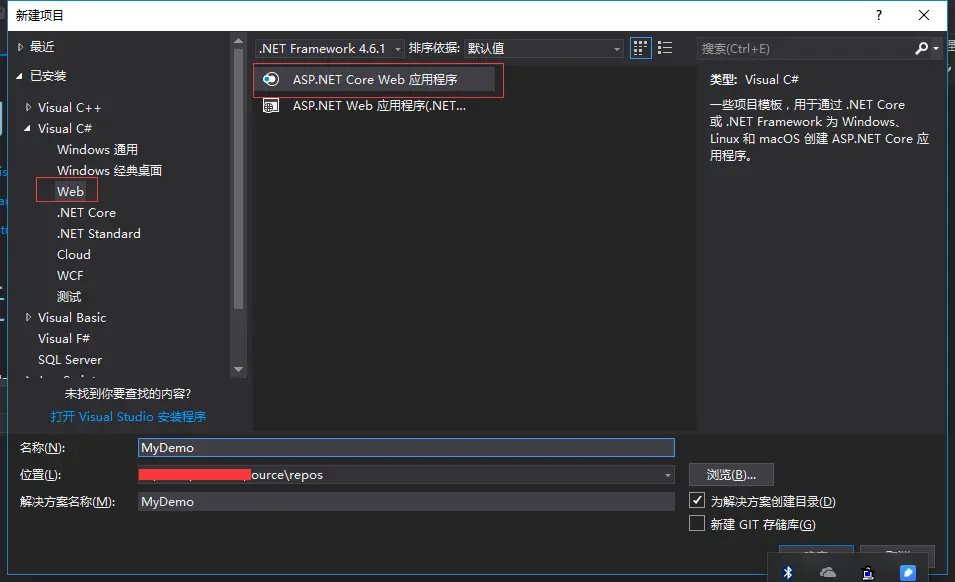Select Windows 通用 category

point(97,150)
